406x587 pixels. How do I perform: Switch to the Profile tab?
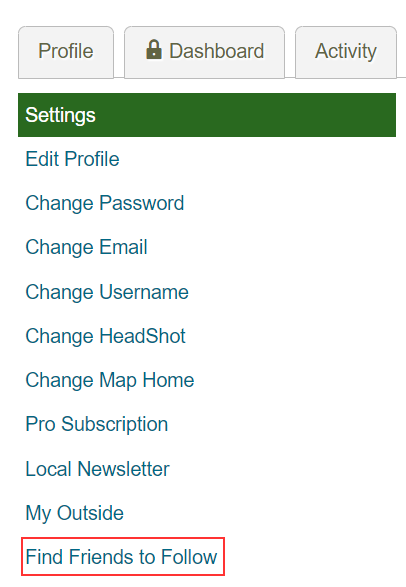click(x=66, y=52)
